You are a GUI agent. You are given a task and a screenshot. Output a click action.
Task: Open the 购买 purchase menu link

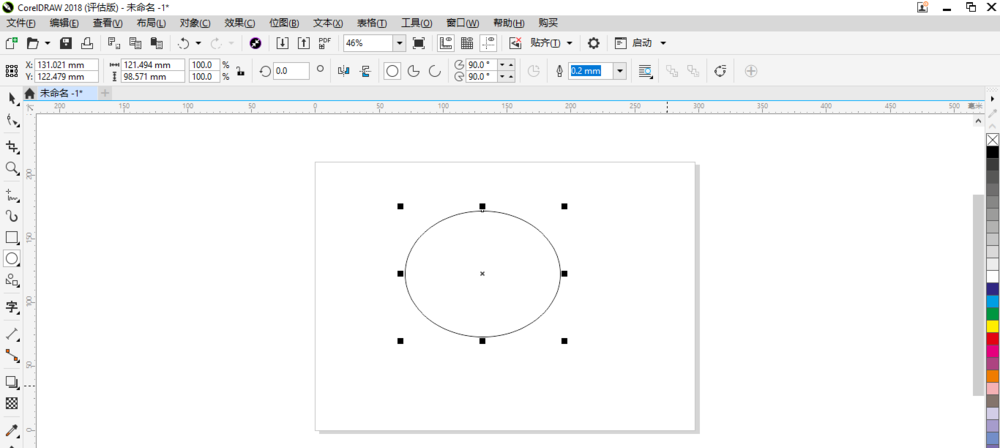click(x=548, y=23)
